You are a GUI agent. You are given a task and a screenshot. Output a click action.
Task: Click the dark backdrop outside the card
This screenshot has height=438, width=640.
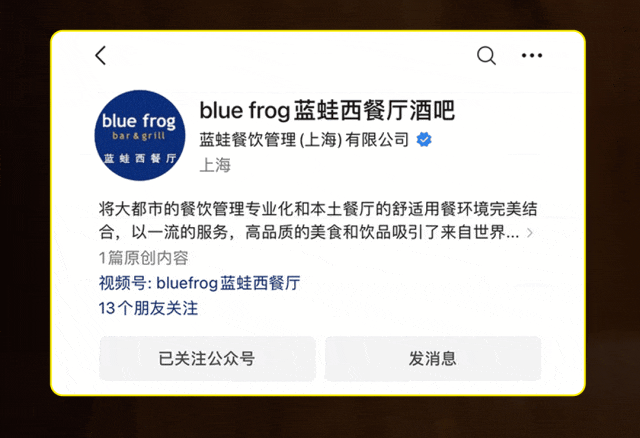[320, 418]
